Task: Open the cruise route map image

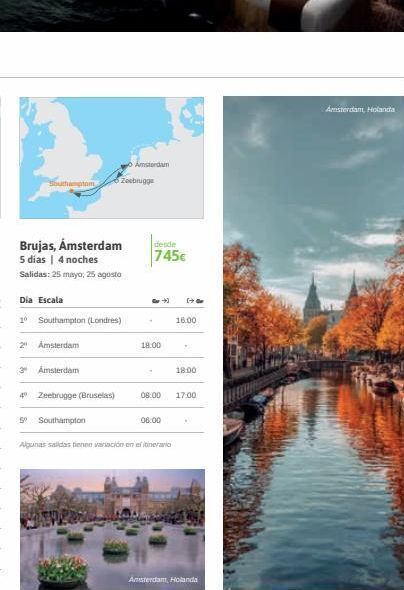Action: (112, 158)
